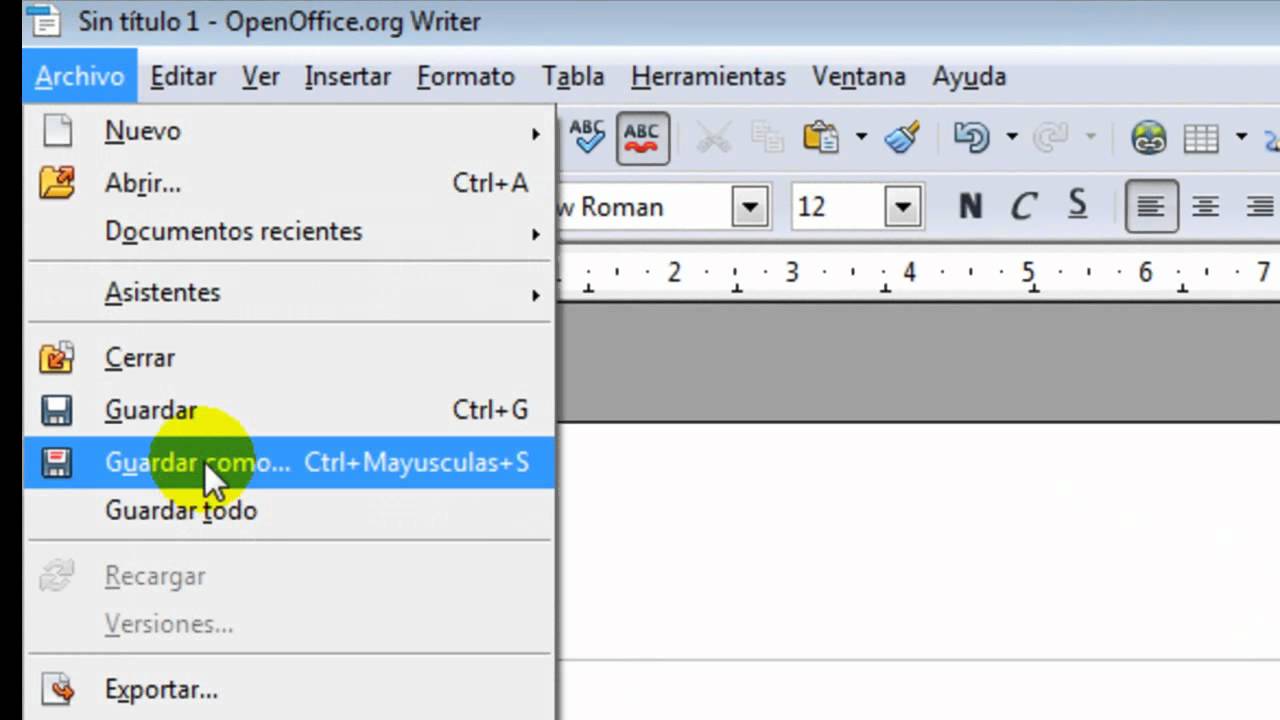The height and width of the screenshot is (720, 1280).
Task: Open the Editar menu
Action: click(183, 77)
